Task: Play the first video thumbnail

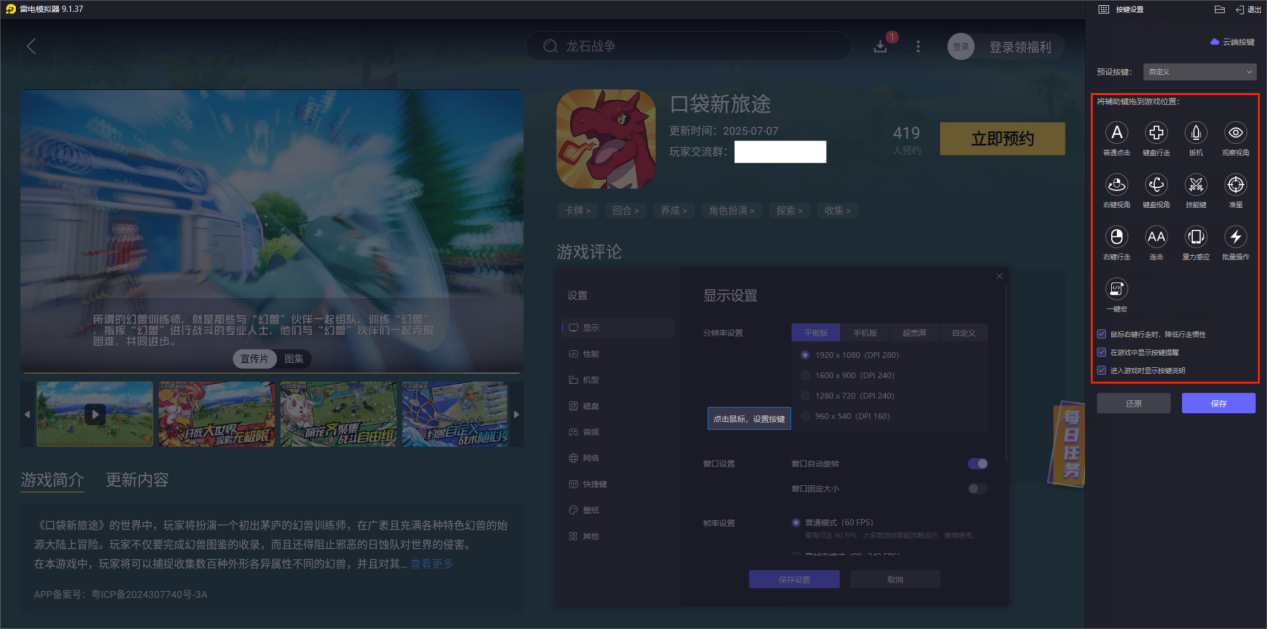Action: coord(95,413)
